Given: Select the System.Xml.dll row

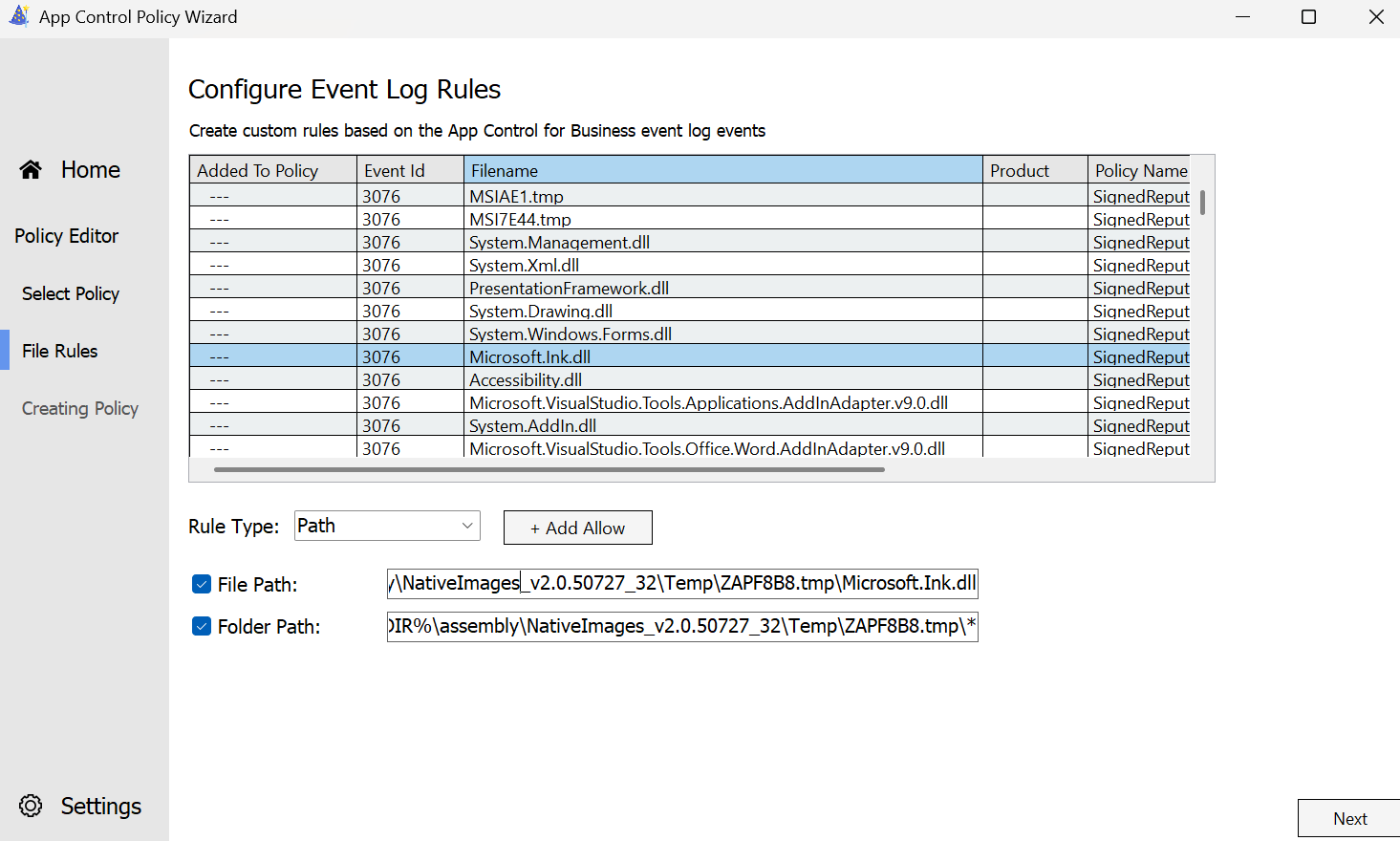Looking at the screenshot, I should click(690, 265).
